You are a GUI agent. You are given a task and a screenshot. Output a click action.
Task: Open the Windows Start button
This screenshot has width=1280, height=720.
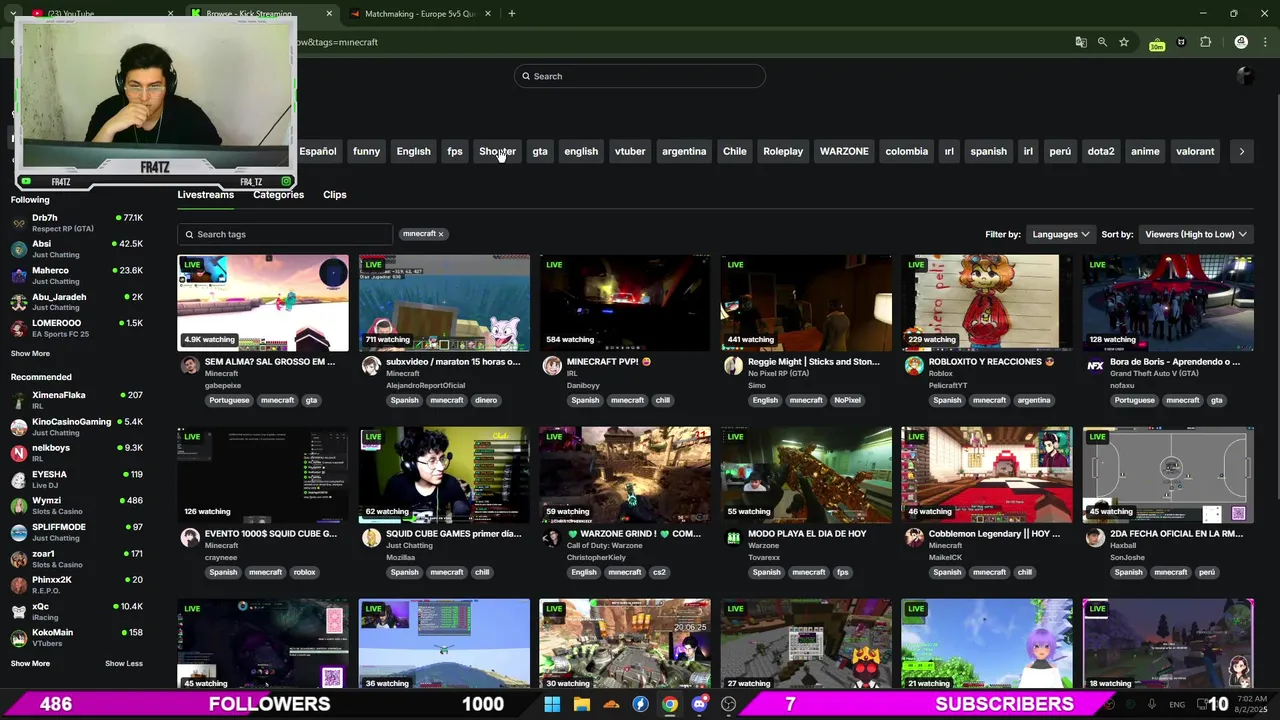pyautogui.click(x=552, y=704)
